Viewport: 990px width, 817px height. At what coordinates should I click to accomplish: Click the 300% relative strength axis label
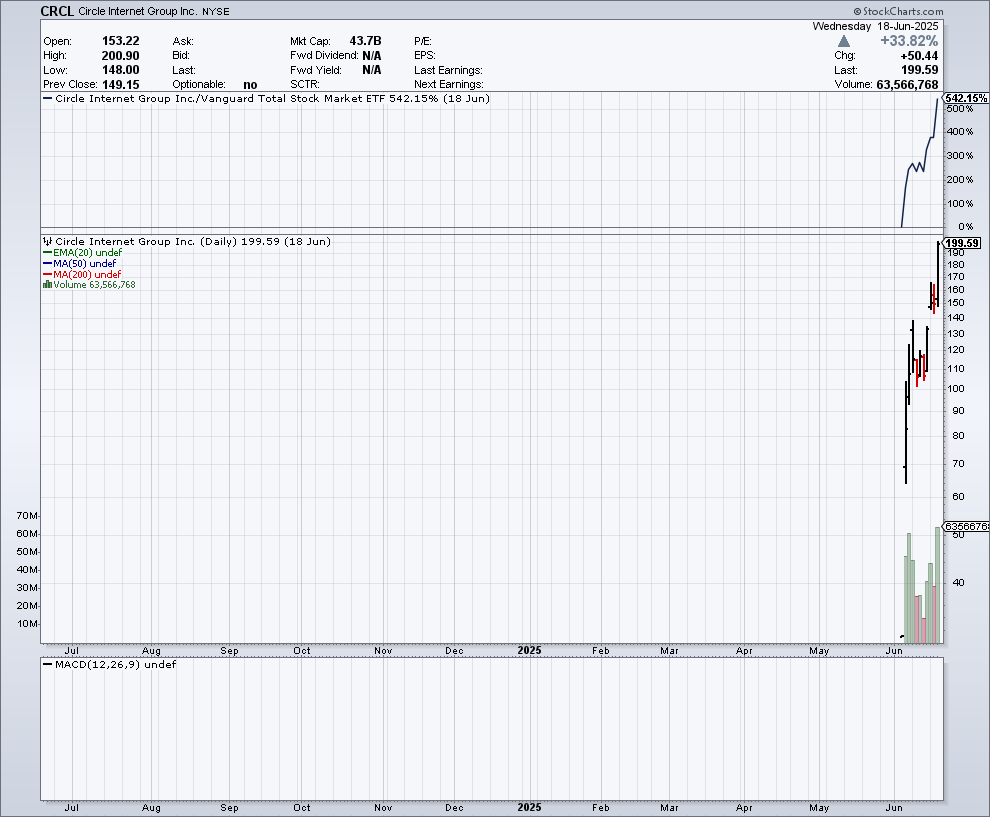coord(960,155)
